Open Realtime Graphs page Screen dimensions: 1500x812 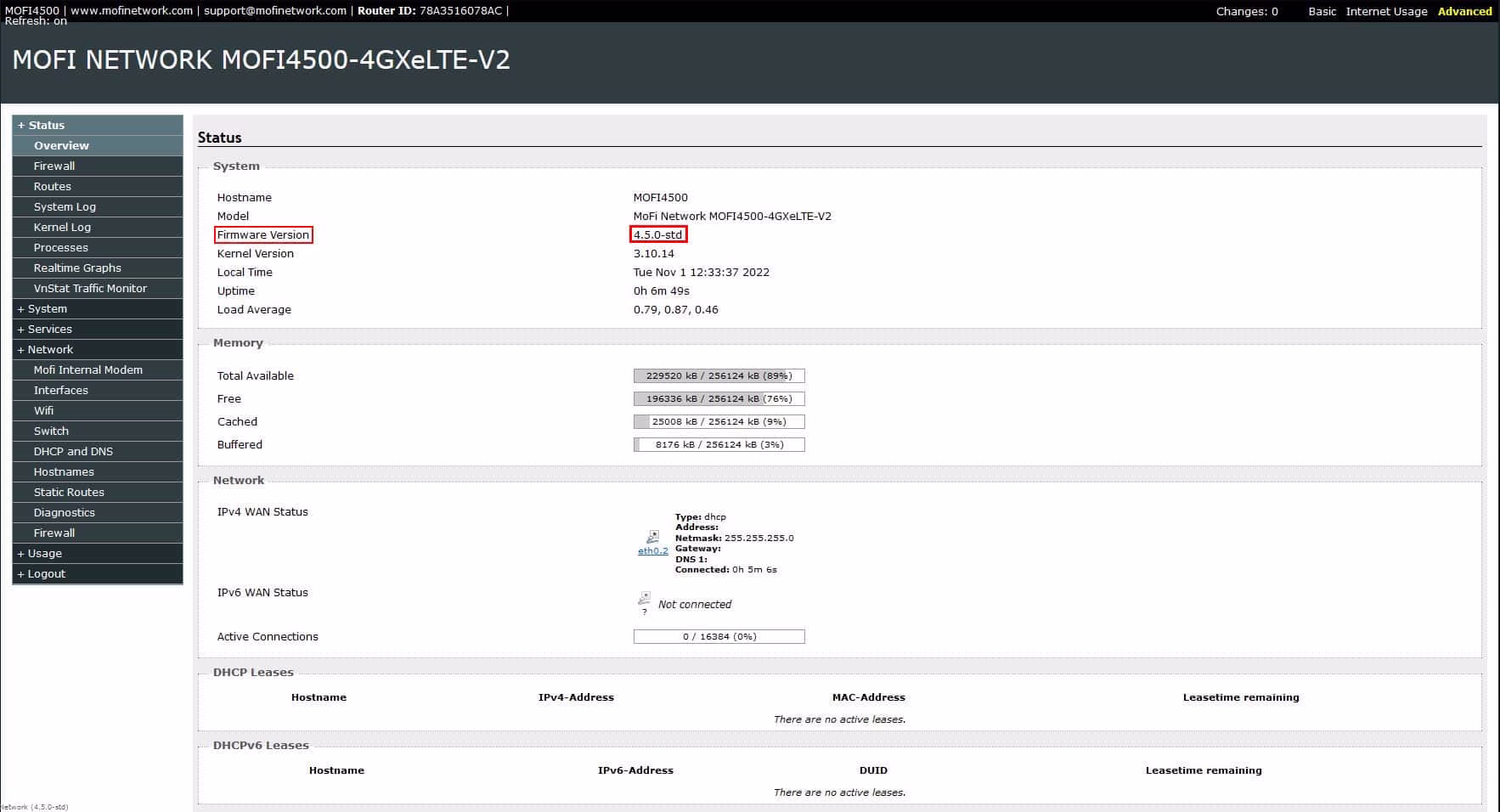tap(98, 268)
